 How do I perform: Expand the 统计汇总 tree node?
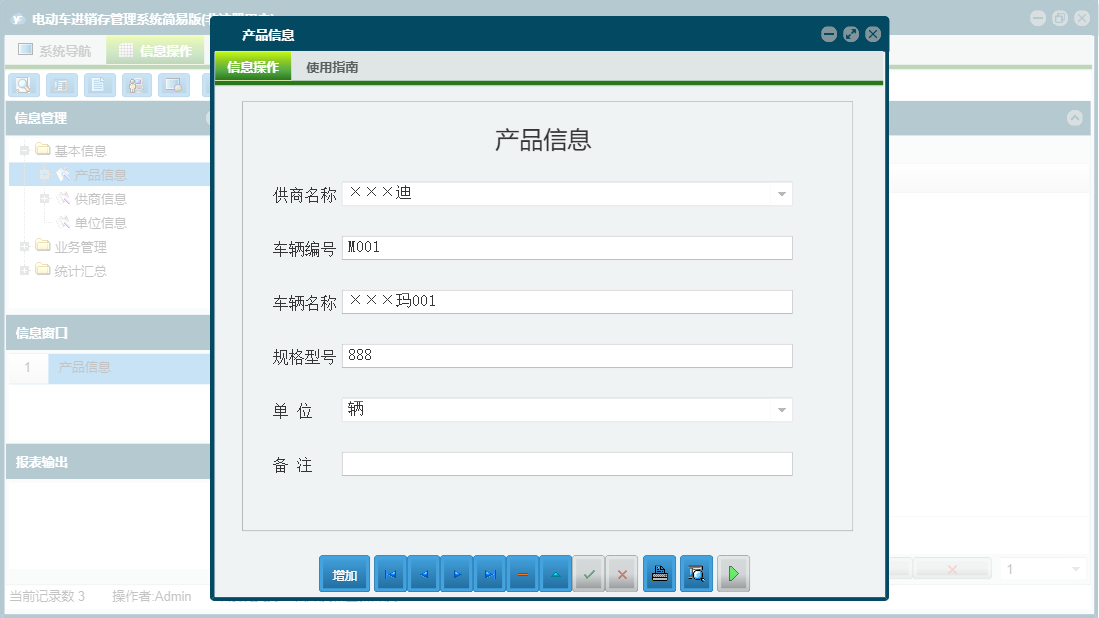pyautogui.click(x=24, y=270)
